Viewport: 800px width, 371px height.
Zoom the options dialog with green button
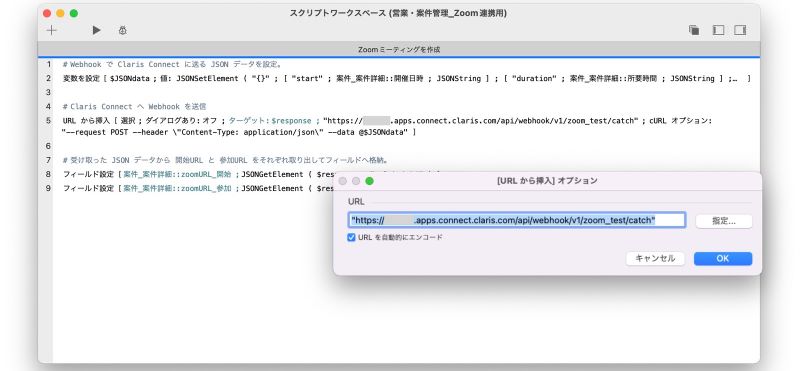(x=369, y=181)
